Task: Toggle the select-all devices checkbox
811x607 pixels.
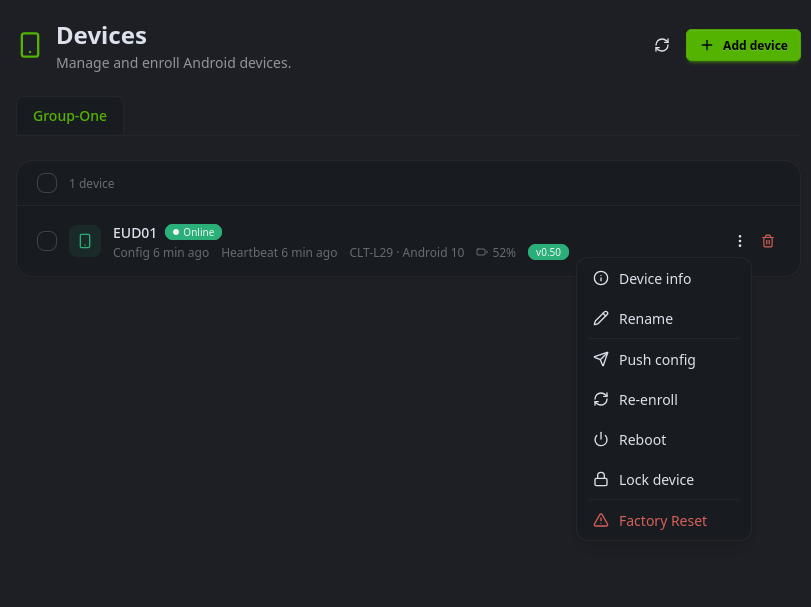Action: (47, 183)
